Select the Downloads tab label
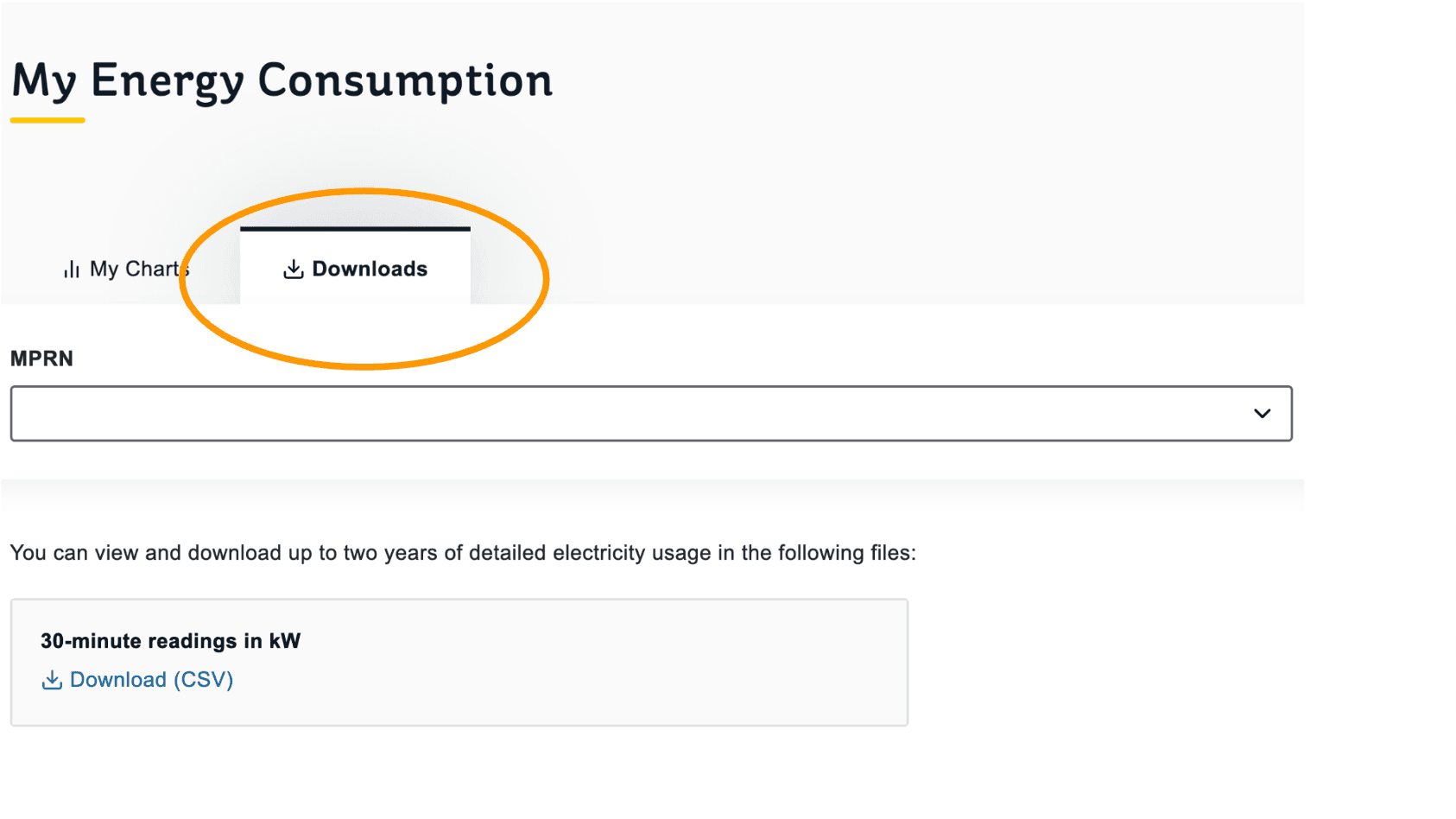Image resolution: width=1456 pixels, height=819 pixels. click(370, 270)
